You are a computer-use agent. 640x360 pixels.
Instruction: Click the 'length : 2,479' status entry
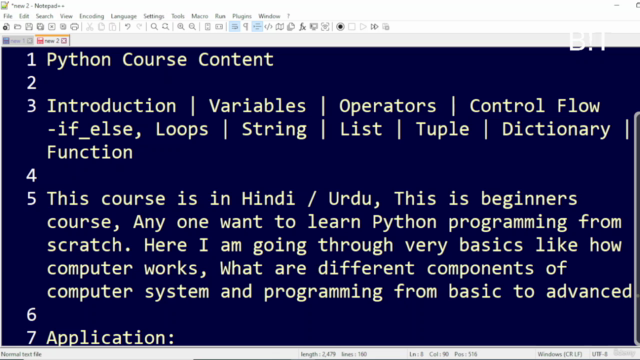click(x=318, y=354)
